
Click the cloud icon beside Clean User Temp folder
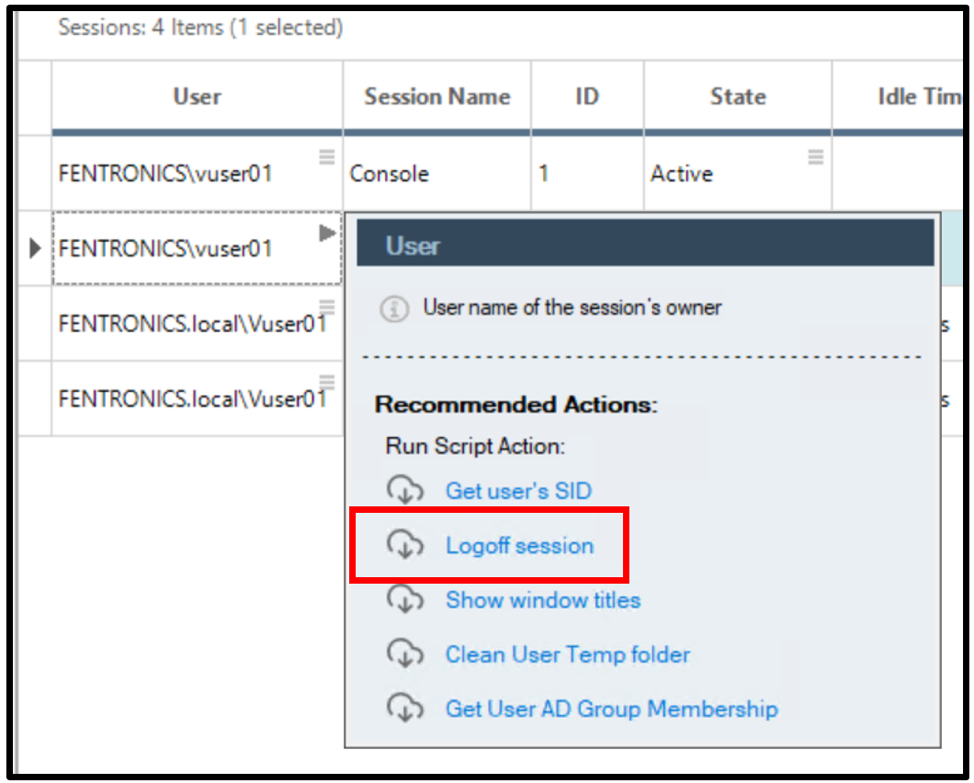[405, 654]
